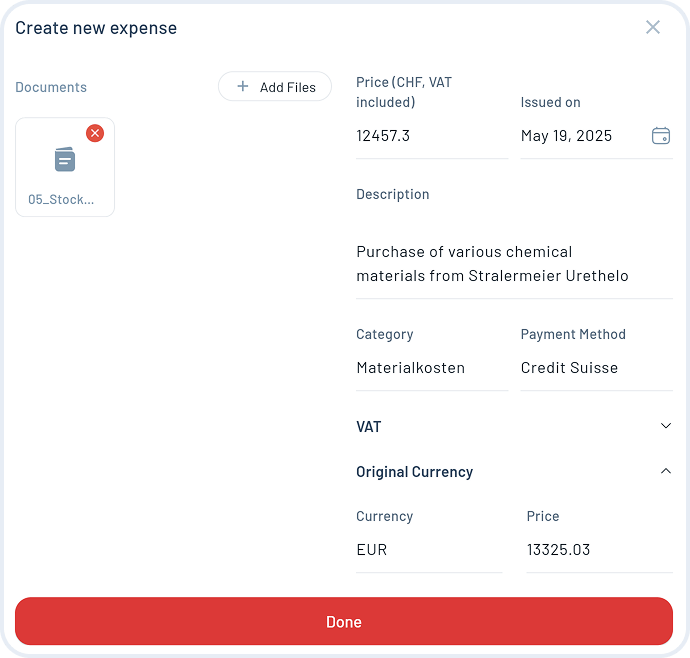690x658 pixels.
Task: Click the VAT section heading
Action: pos(369,426)
